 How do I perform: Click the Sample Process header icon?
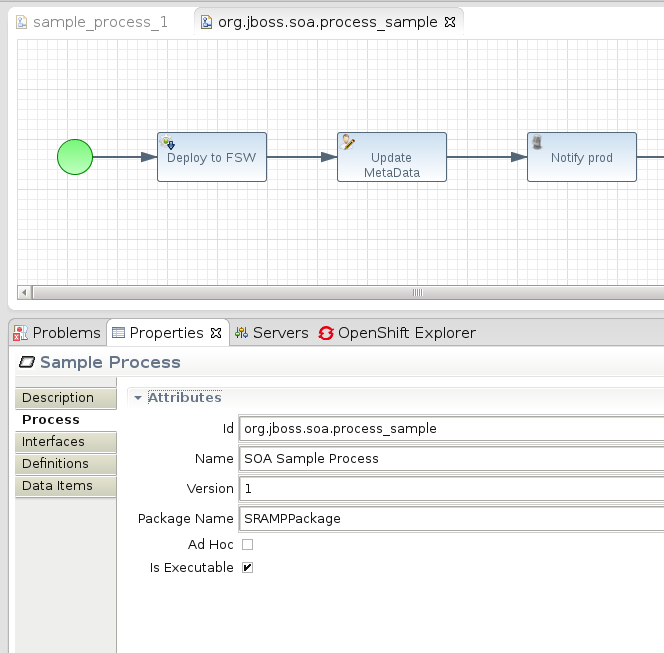click(27, 362)
